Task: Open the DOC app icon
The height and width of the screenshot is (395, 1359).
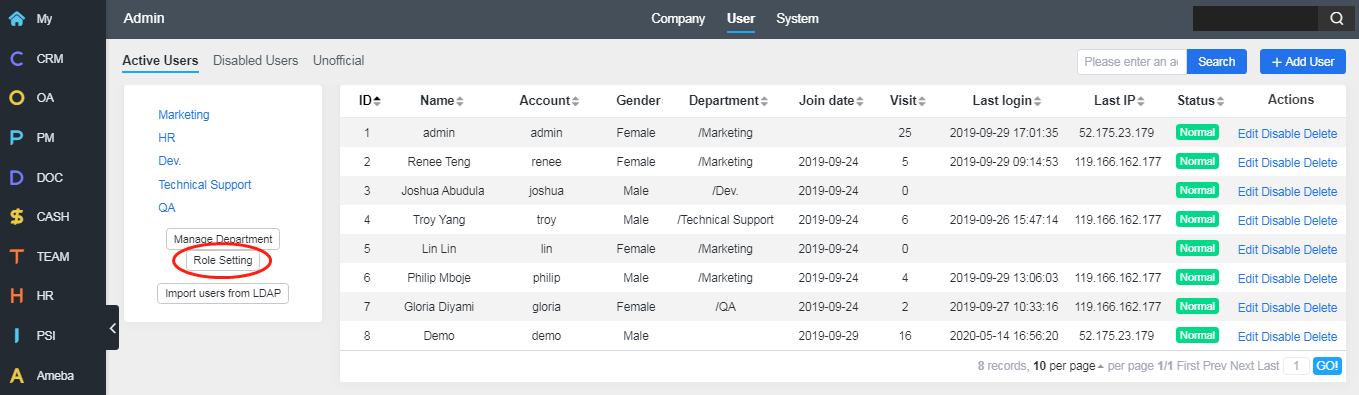Action: (17, 177)
